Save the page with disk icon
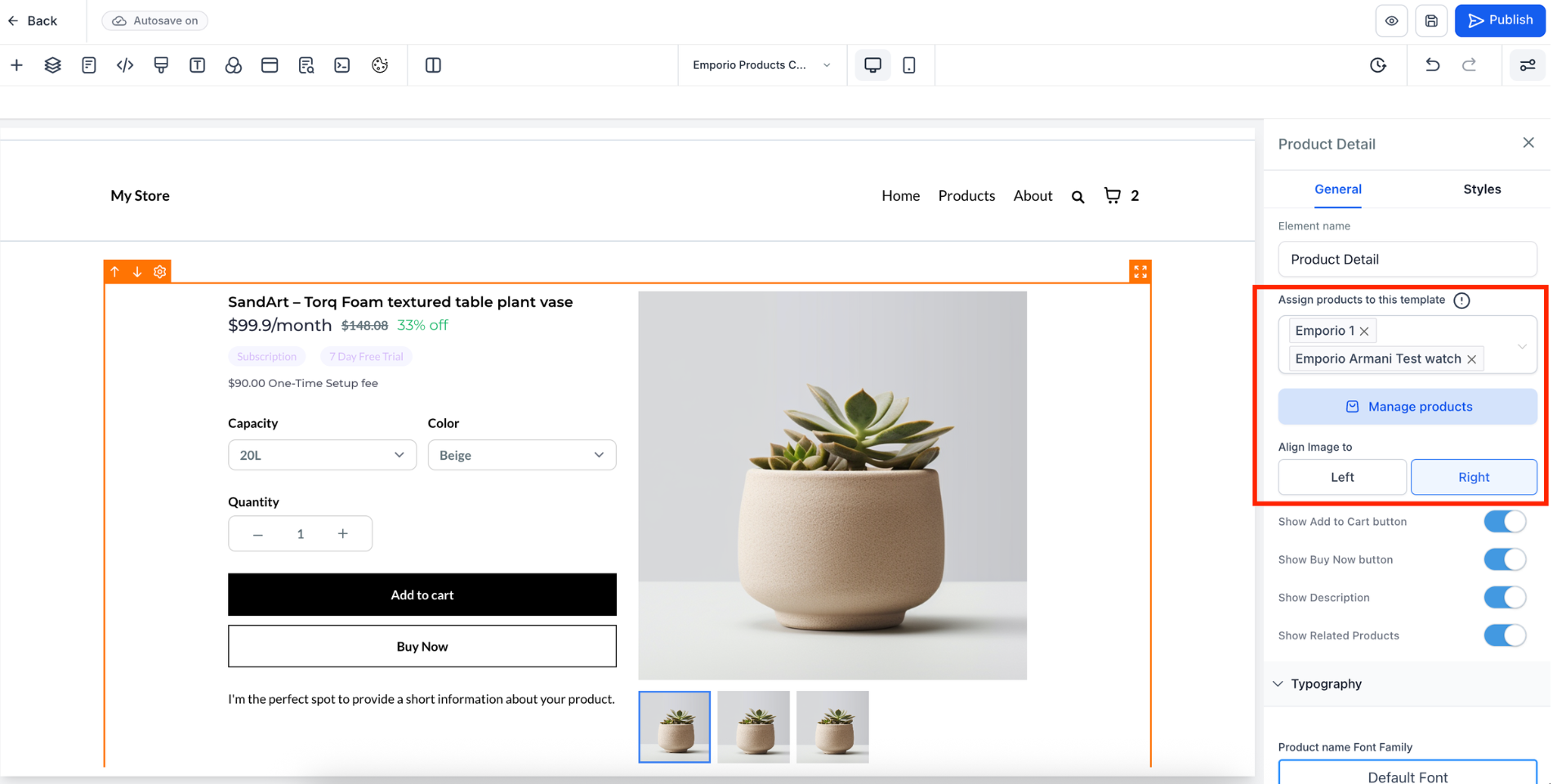1566x784 pixels. (x=1431, y=21)
